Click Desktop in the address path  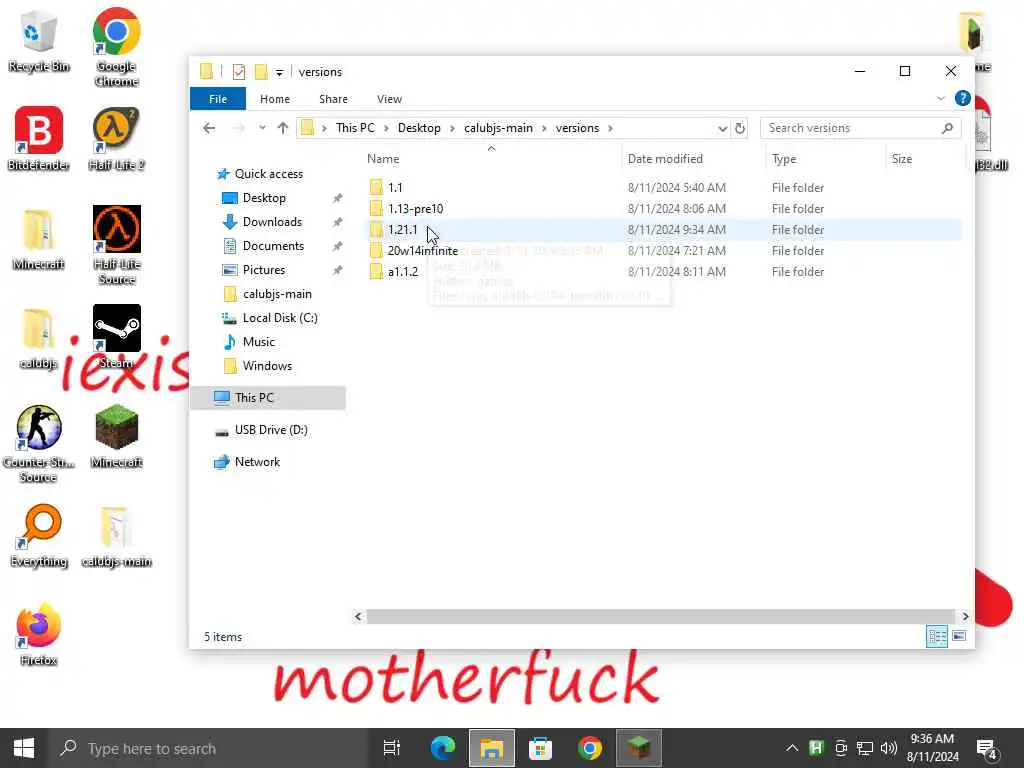click(x=419, y=128)
